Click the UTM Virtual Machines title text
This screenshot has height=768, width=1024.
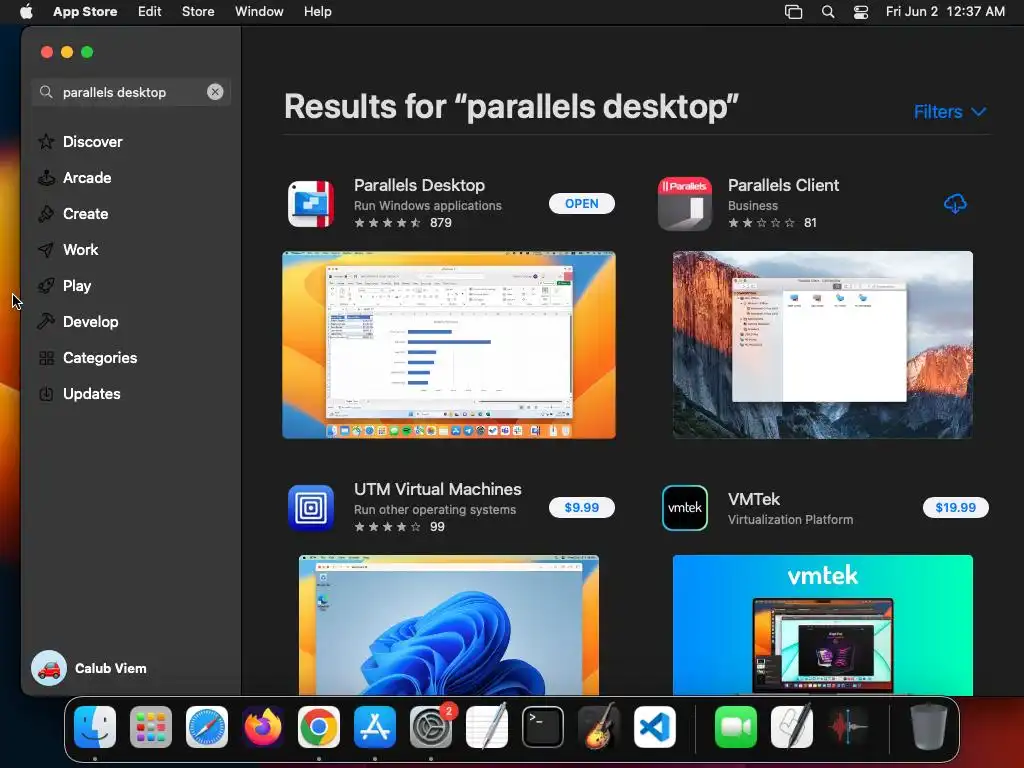(x=438, y=489)
